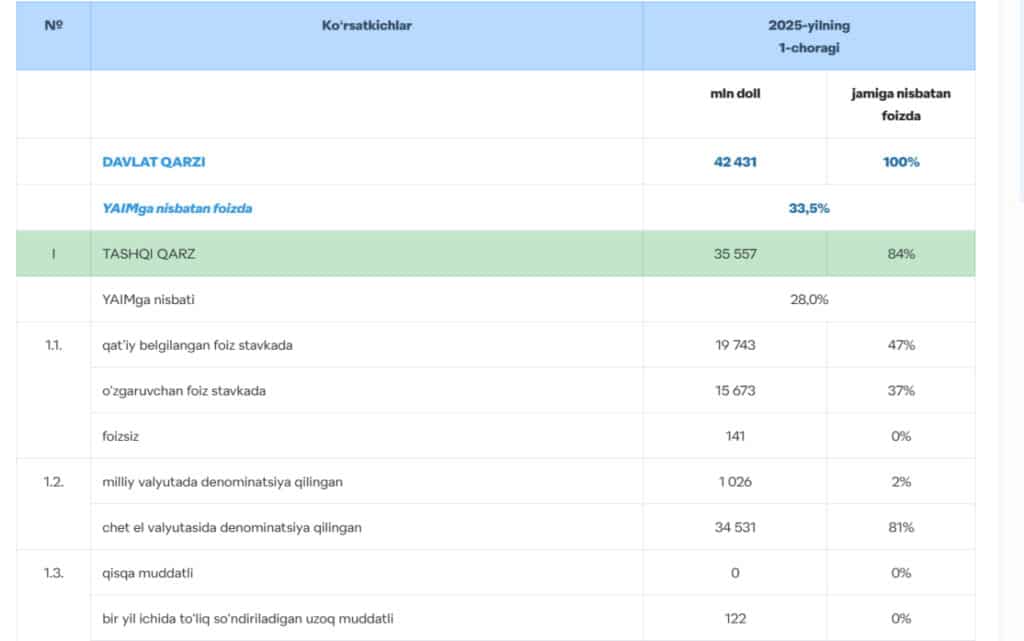Click the 0 value in qisqa muddatli row

(735, 573)
